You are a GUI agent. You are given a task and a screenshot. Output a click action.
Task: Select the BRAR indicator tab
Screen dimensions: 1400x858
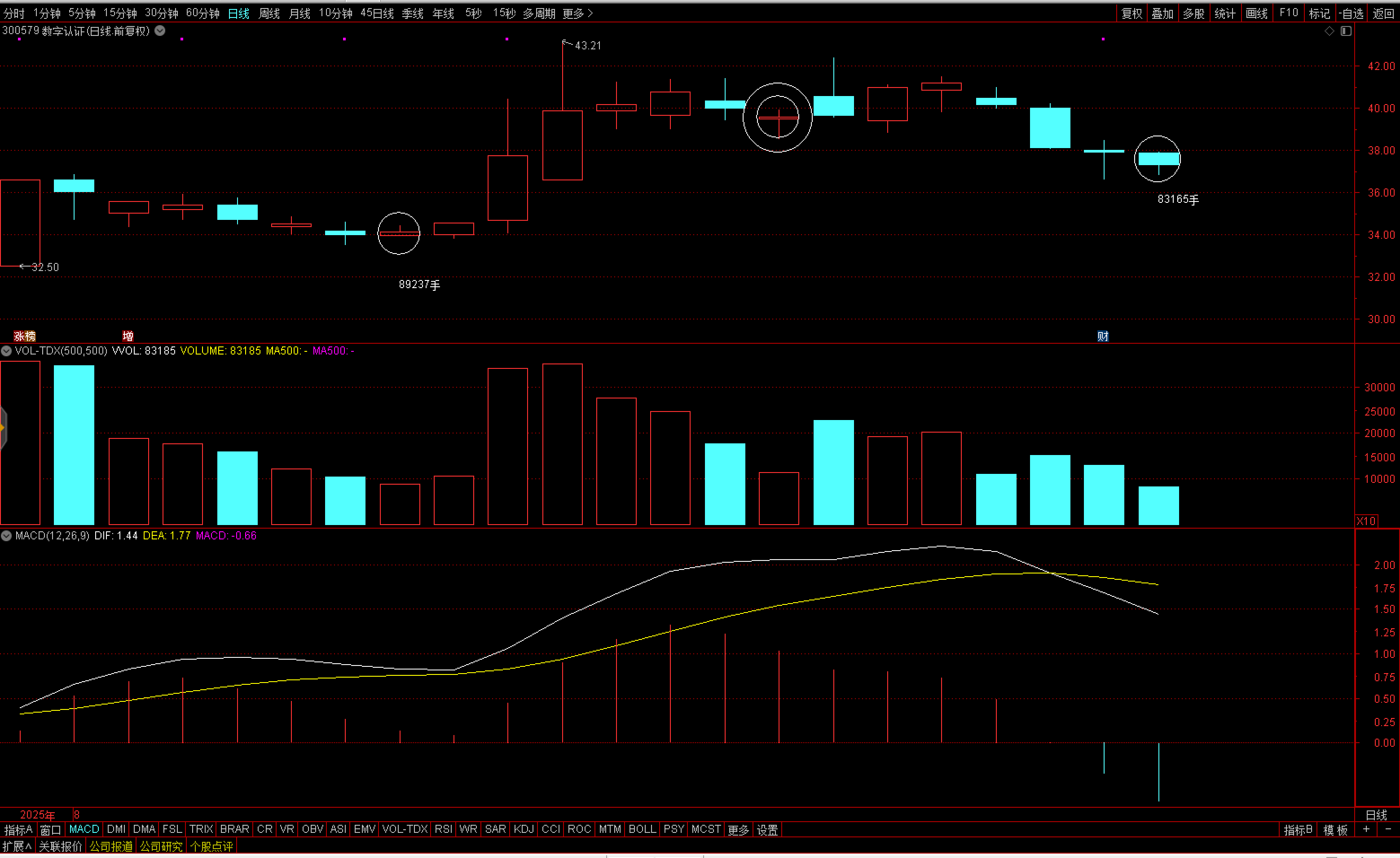click(235, 830)
